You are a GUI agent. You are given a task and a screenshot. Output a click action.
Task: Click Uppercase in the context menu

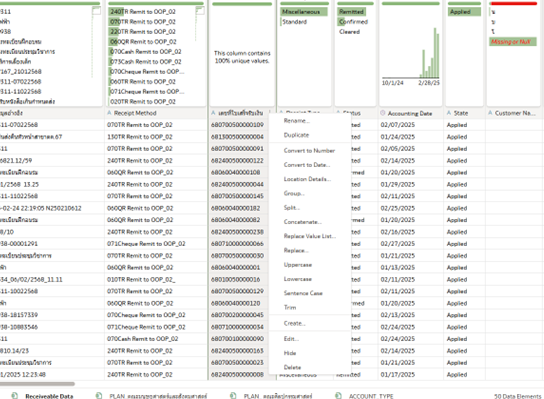tap(298, 265)
